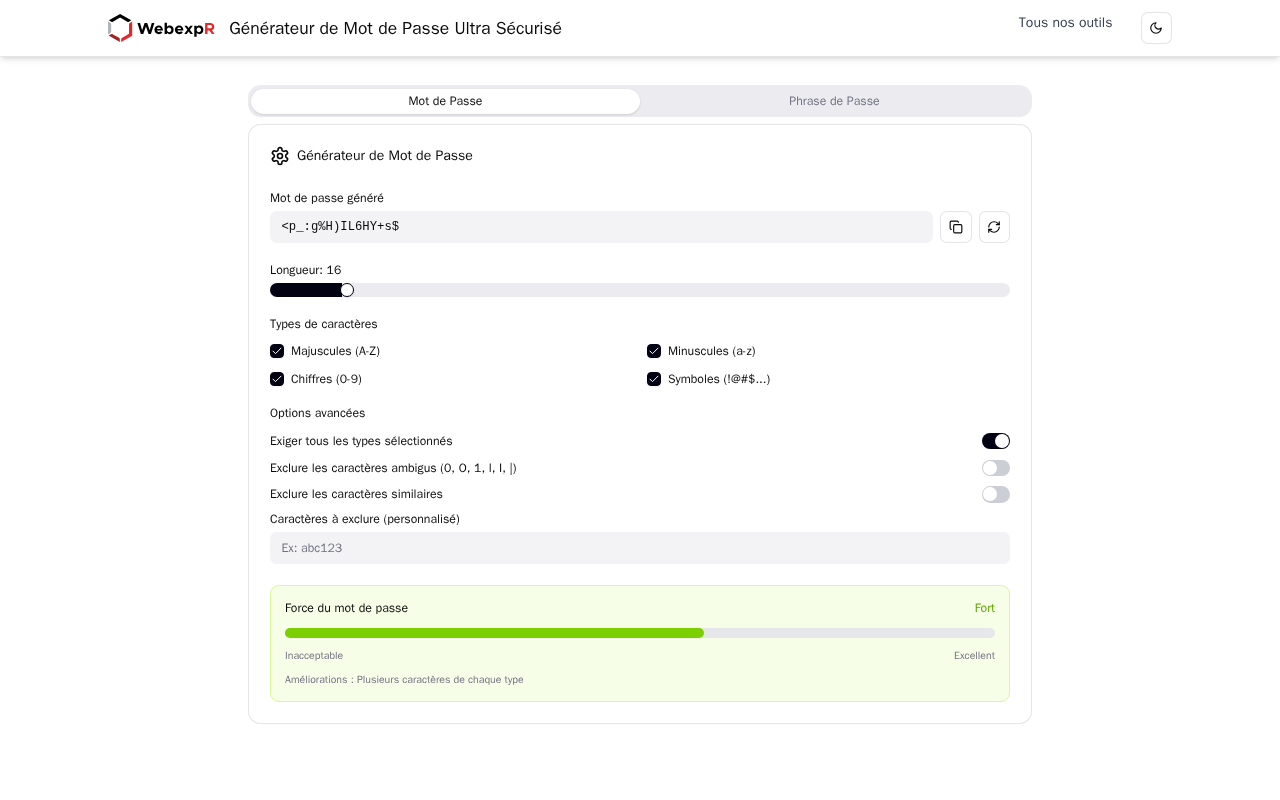Copy the generated password

coord(956,227)
